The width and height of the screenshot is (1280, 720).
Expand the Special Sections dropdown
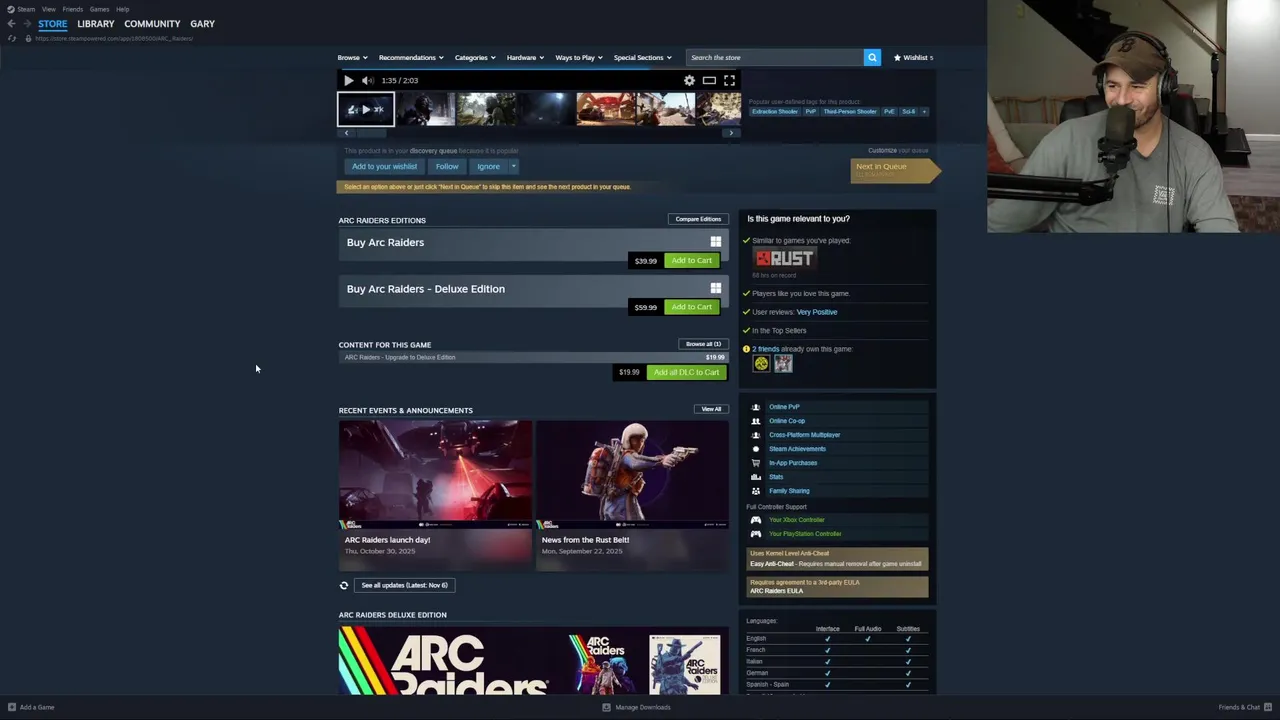pos(643,57)
